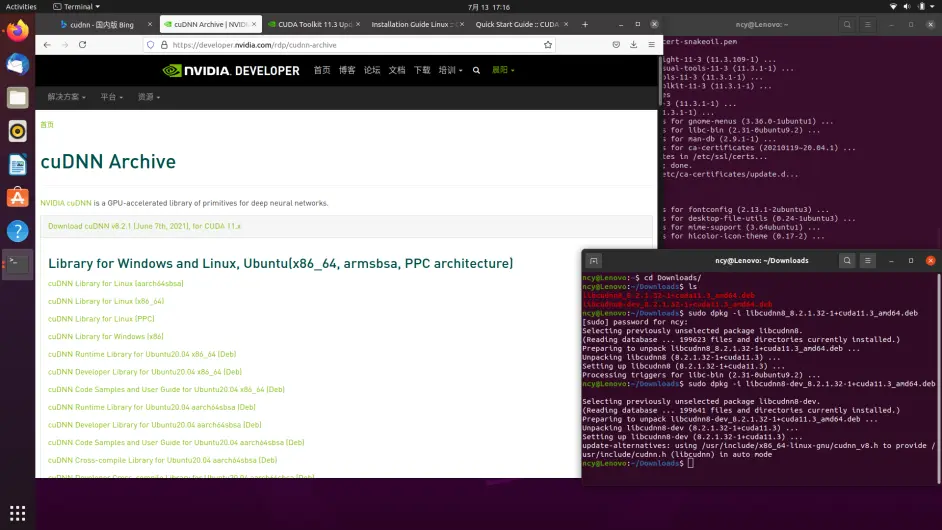Click tracking protection shield icon

coord(151,44)
